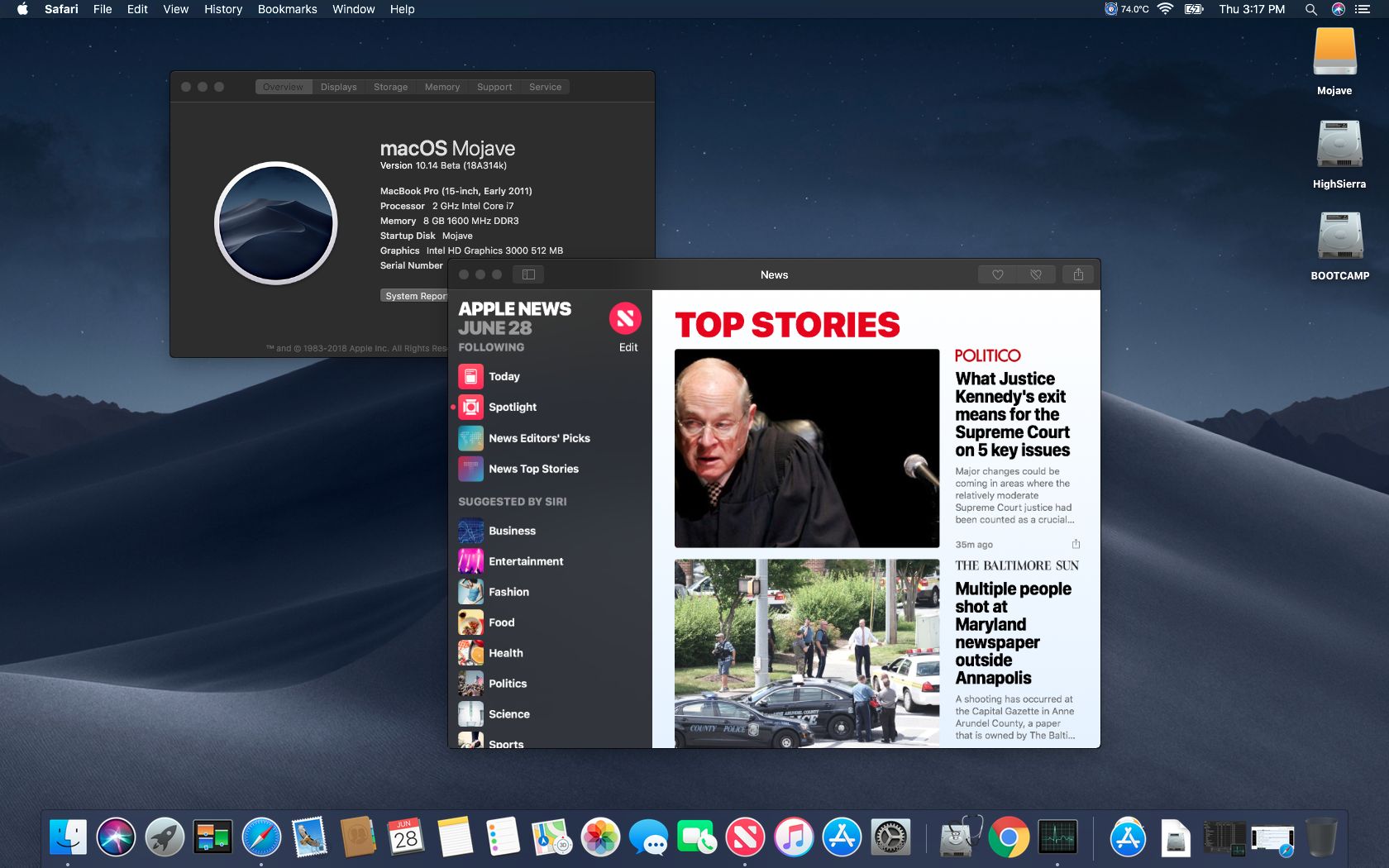Screen dimensions: 1389x868
Task: Edit the Following list in News
Action: (x=628, y=347)
